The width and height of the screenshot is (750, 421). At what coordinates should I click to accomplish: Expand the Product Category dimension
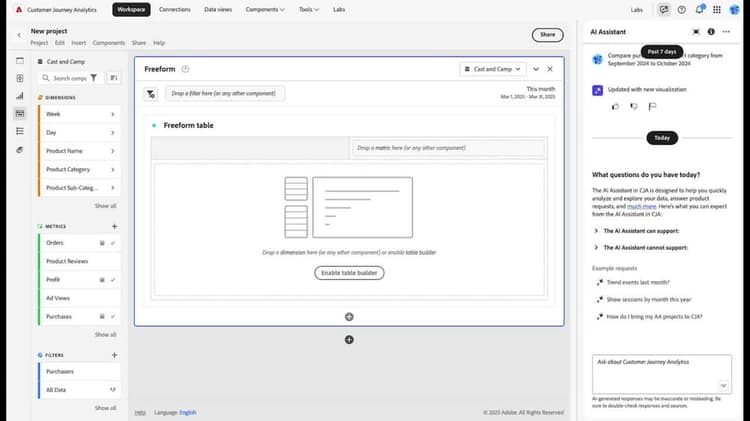click(112, 169)
